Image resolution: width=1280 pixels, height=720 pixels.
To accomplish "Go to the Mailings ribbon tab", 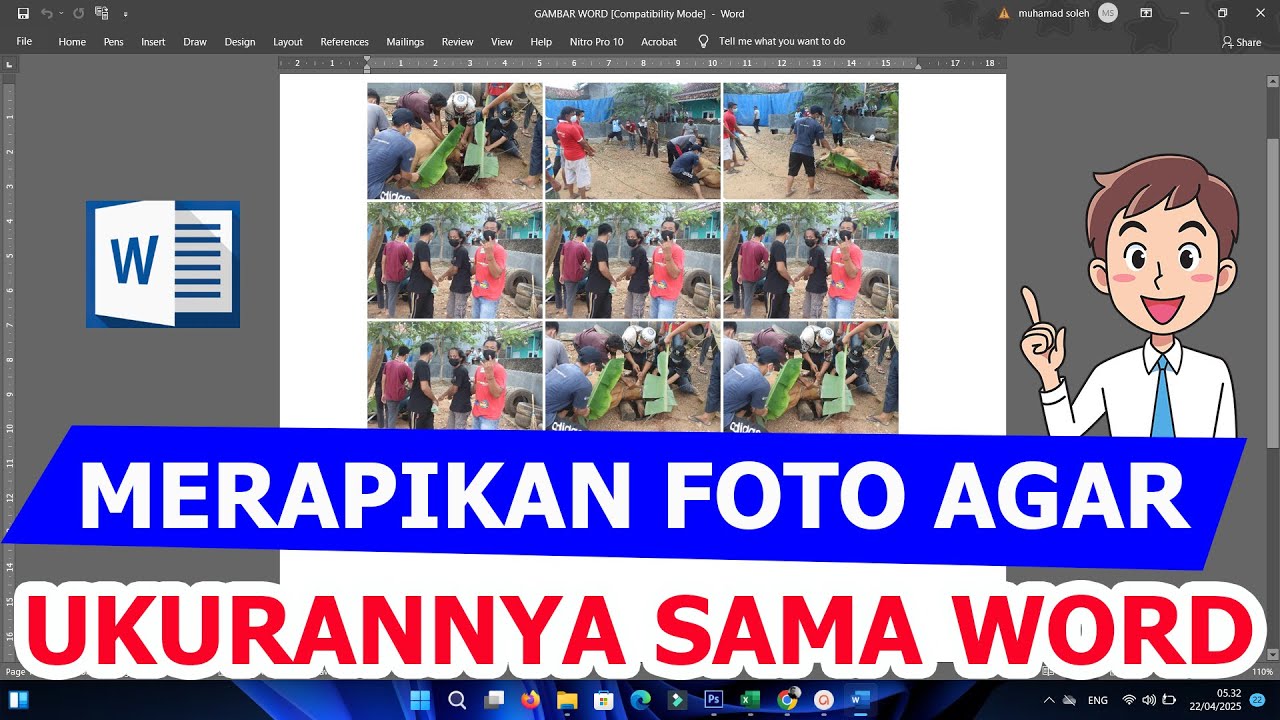I will [405, 42].
